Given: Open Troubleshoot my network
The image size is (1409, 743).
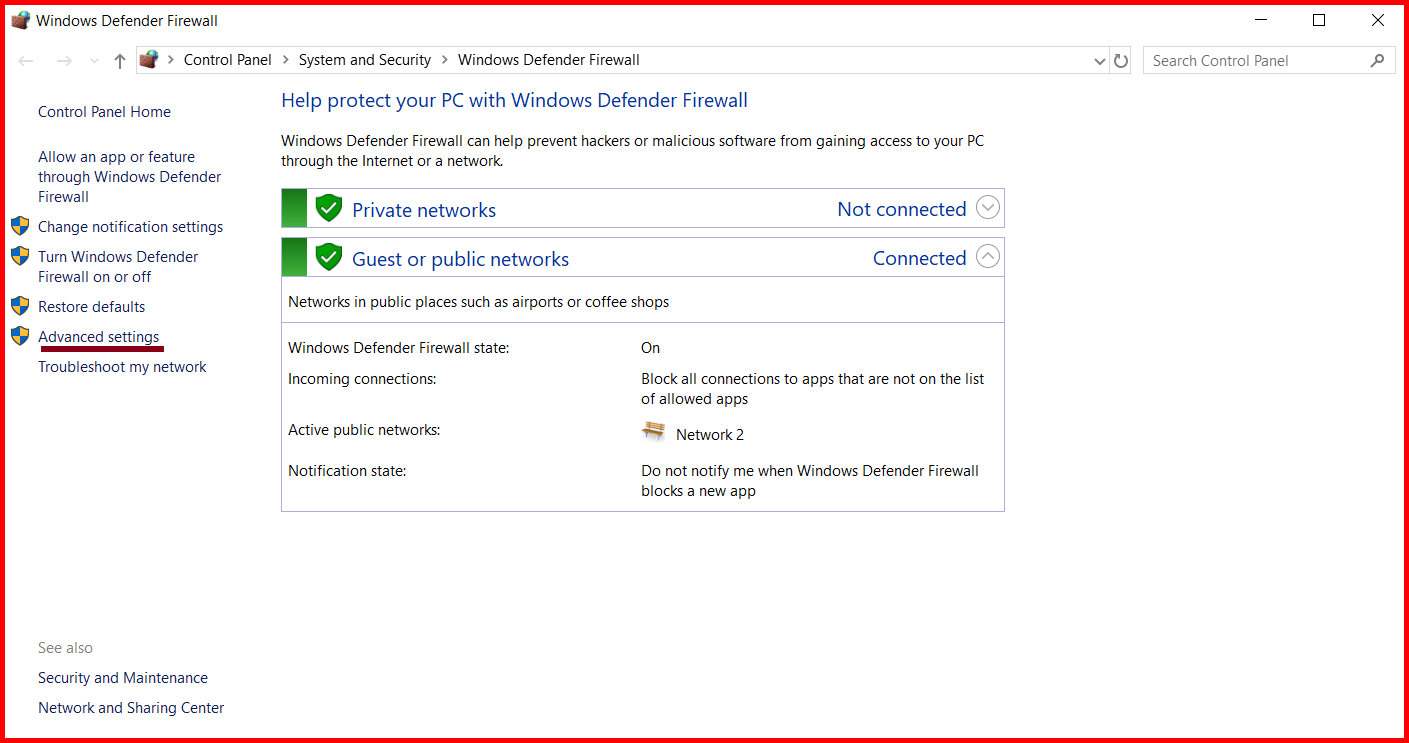Looking at the screenshot, I should coord(121,366).
